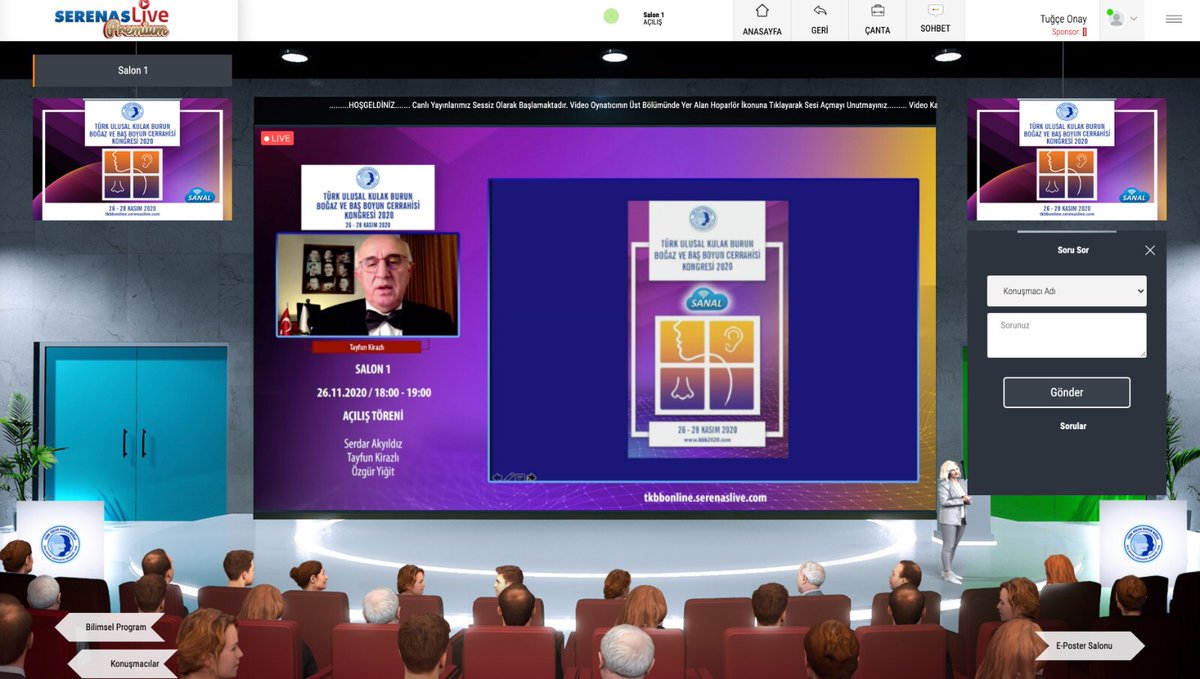Click the speaker video feed of Tayfun Kirazlı

[368, 285]
